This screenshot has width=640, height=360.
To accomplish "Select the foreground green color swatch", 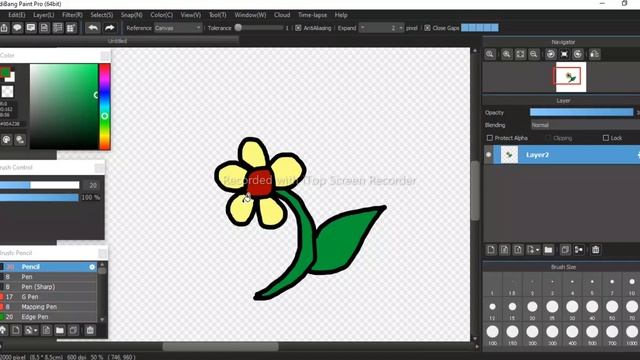I will click(5, 73).
